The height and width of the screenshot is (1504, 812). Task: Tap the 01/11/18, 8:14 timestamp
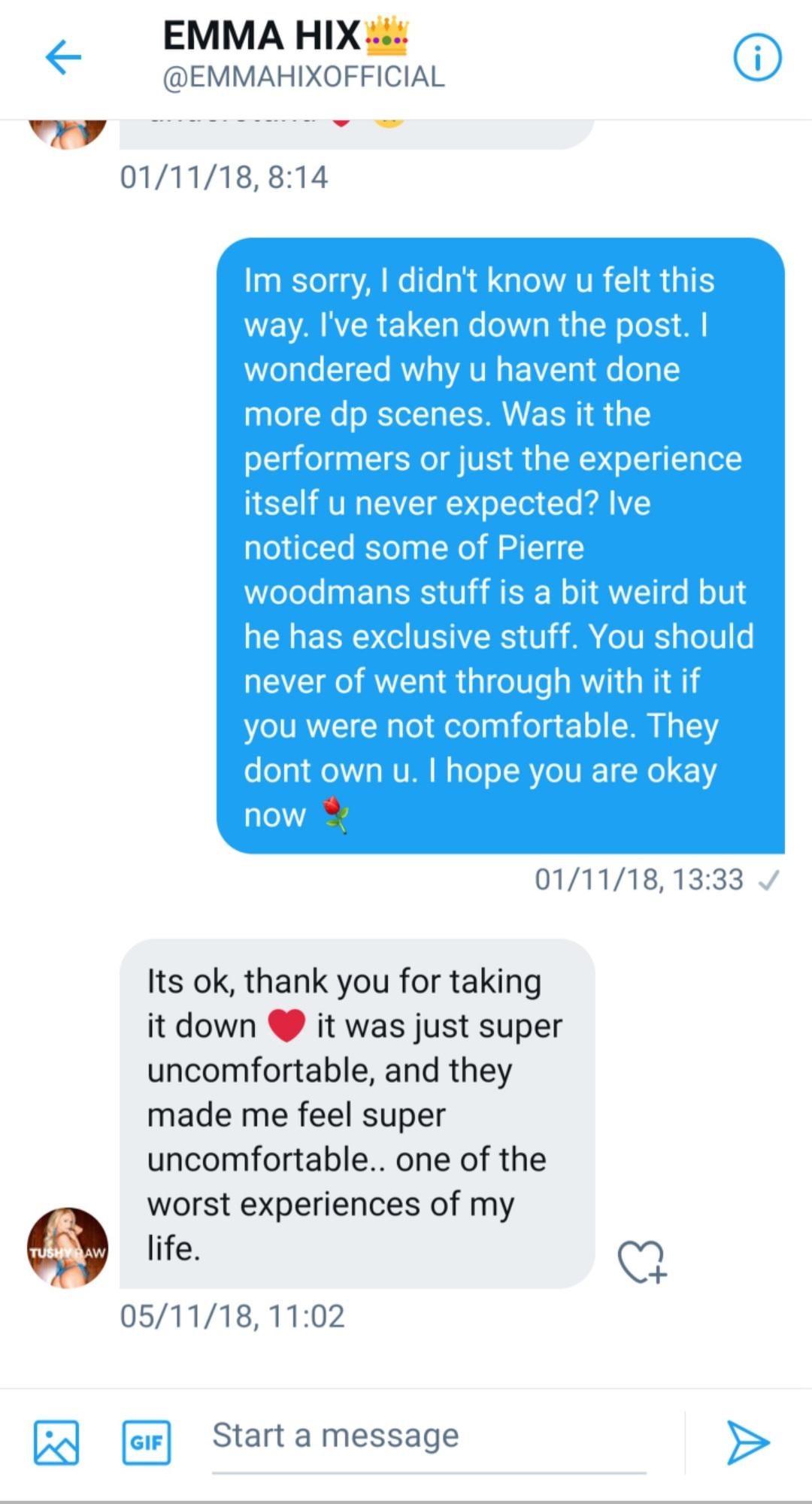tap(224, 177)
